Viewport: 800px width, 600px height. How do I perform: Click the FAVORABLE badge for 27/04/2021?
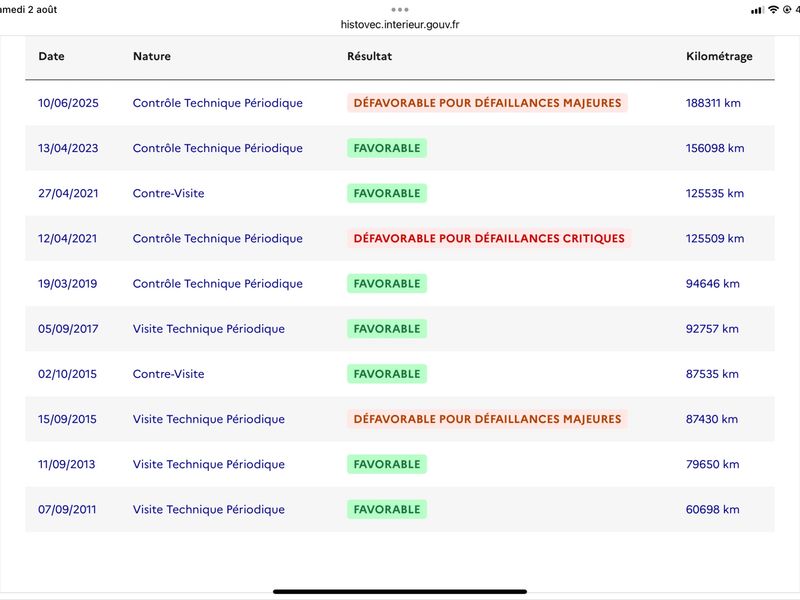pyautogui.click(x=387, y=193)
